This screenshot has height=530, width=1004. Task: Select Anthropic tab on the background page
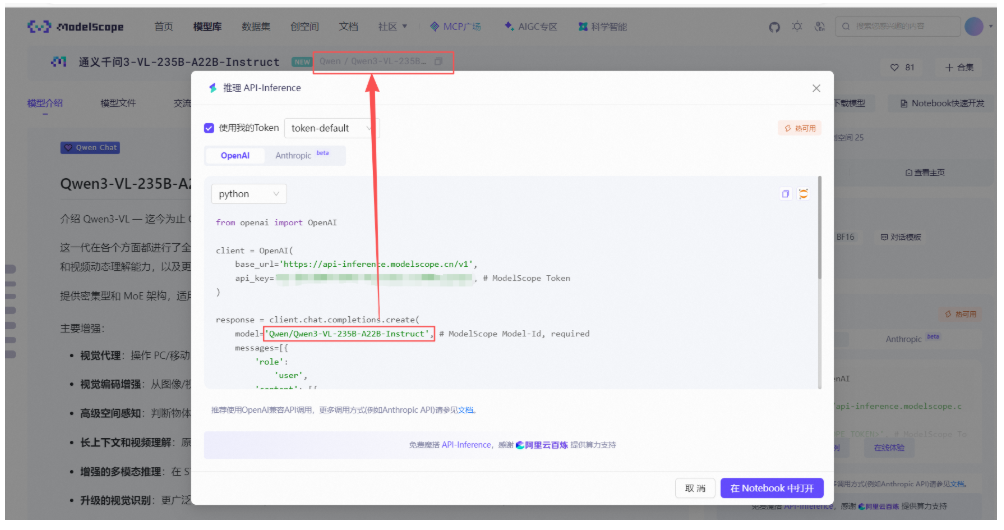[912, 339]
